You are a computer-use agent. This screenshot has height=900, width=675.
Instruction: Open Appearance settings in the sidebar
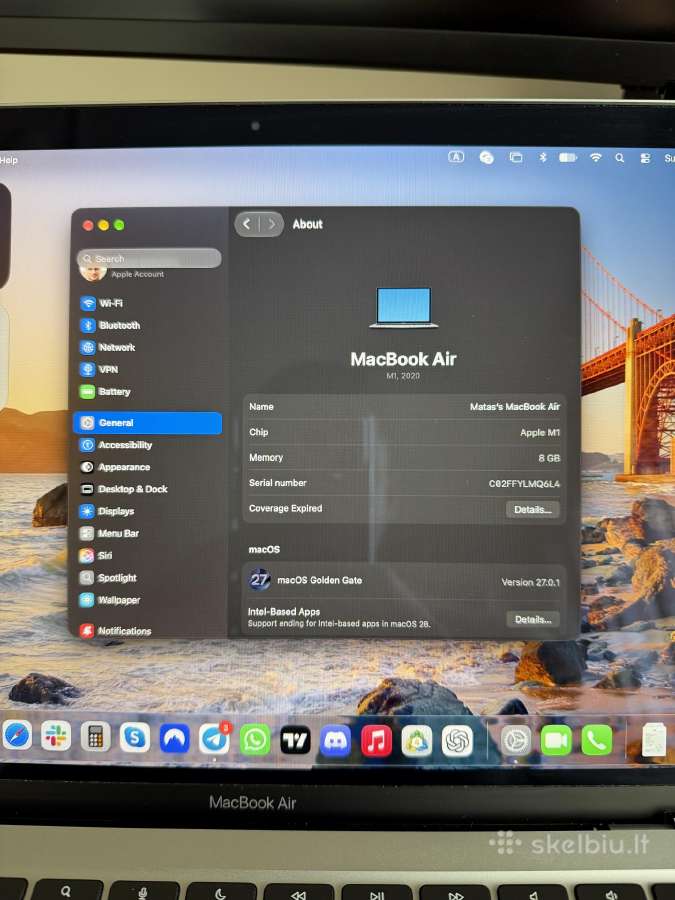[149, 467]
